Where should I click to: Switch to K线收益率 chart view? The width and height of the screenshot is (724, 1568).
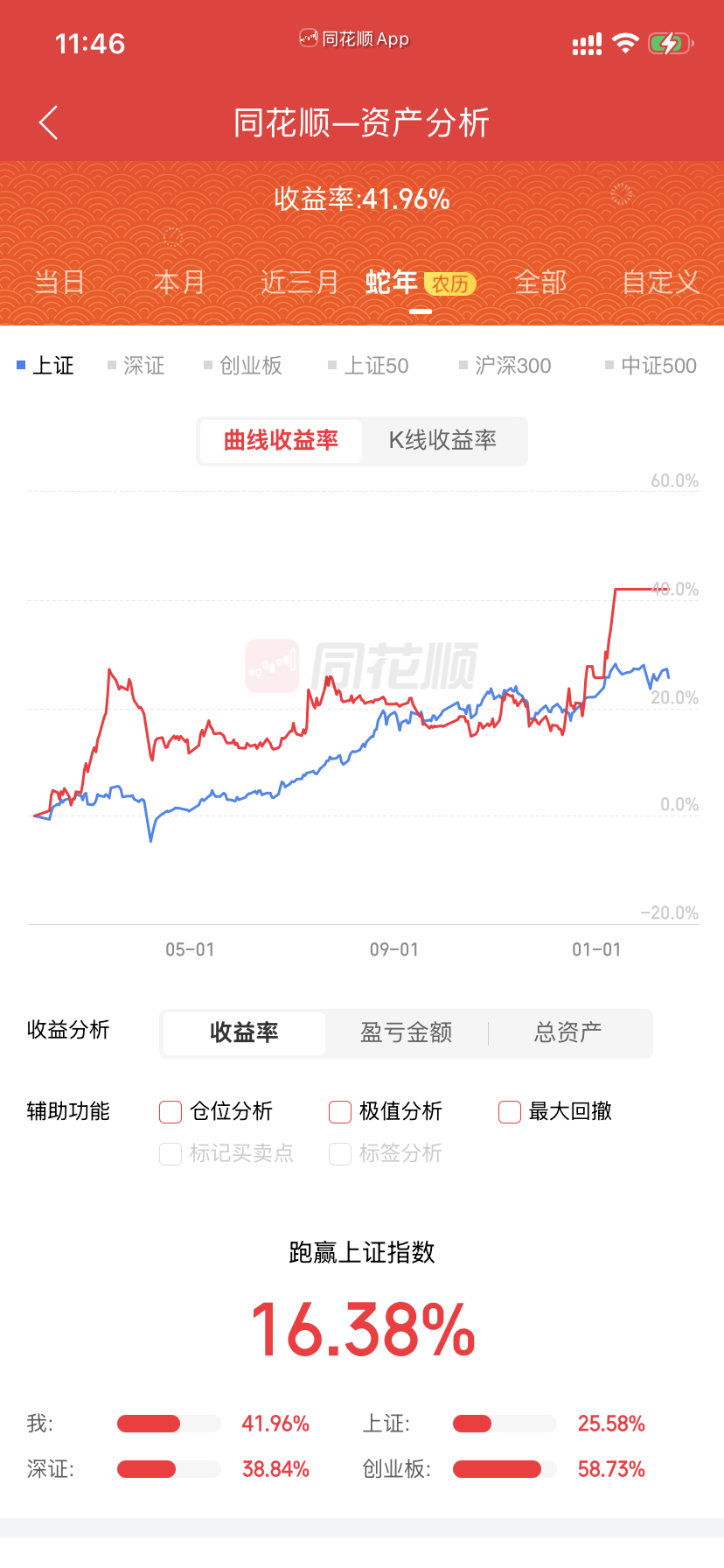tap(442, 440)
